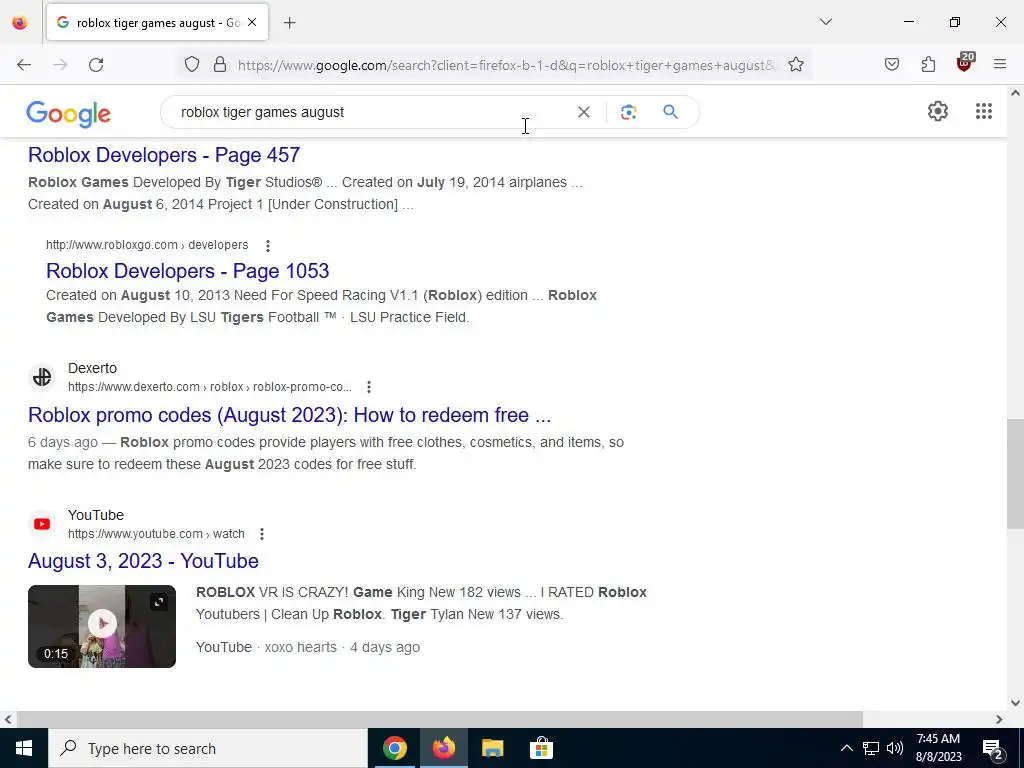The image size is (1024, 768).
Task: Open the uBlock Origin extension icon
Action: 965,63
